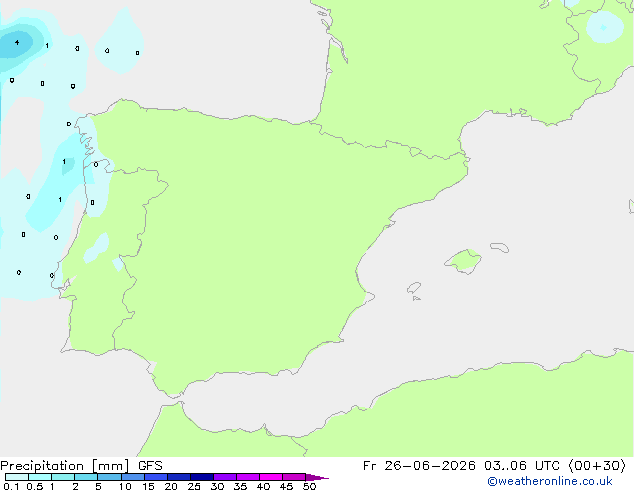Click the legend swatch between 15 and 20

[x=156, y=477]
